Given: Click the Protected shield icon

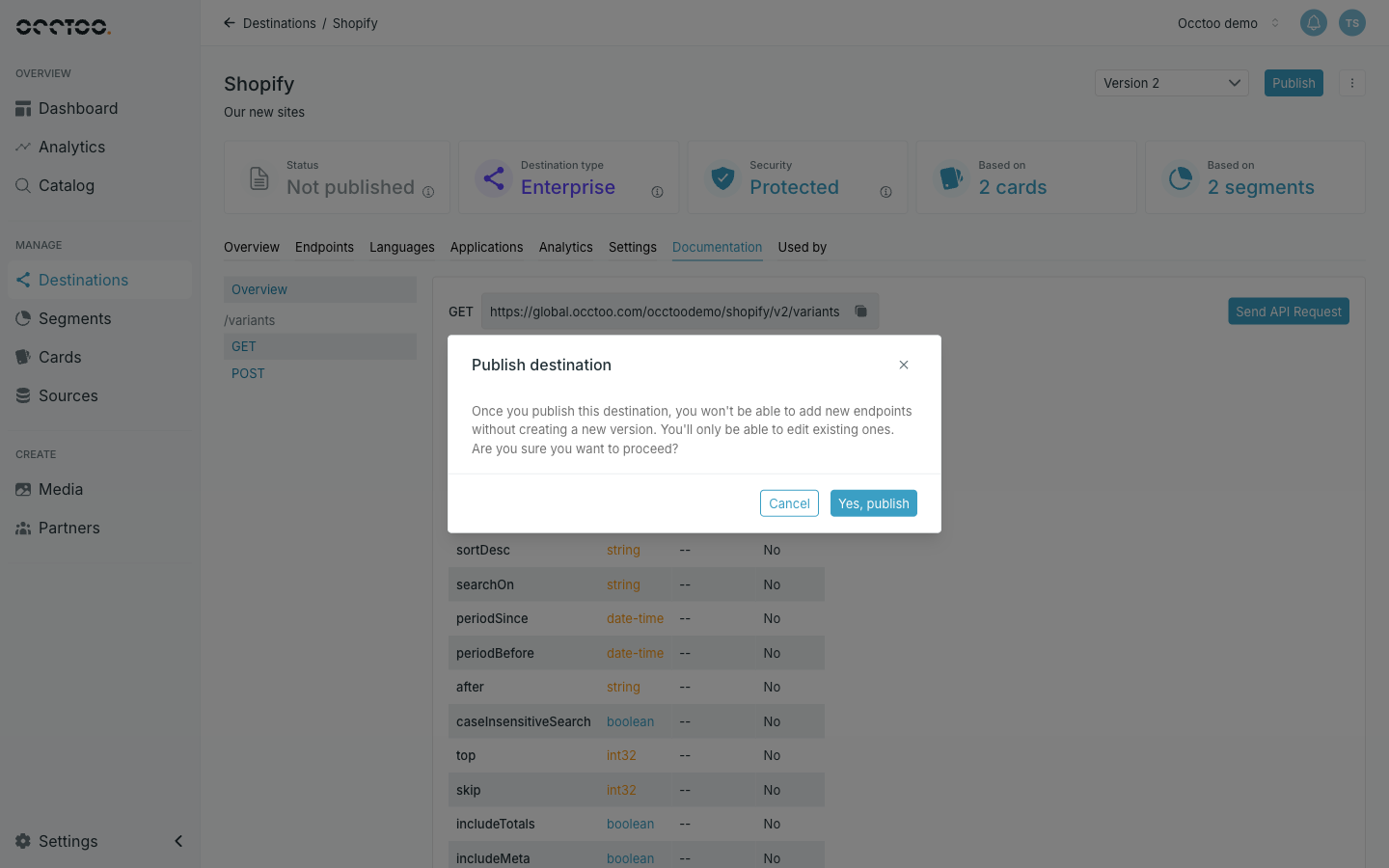Looking at the screenshot, I should coord(722,177).
